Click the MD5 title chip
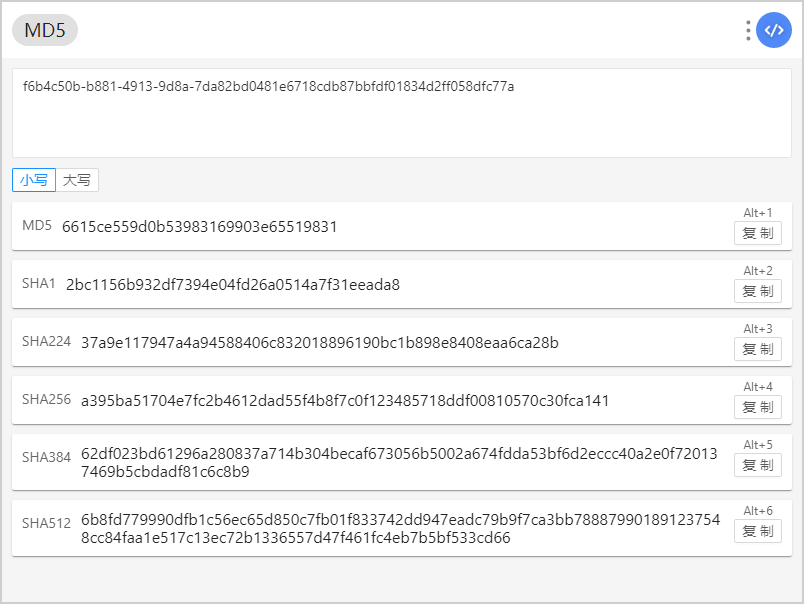The width and height of the screenshot is (804, 604). pos(45,30)
